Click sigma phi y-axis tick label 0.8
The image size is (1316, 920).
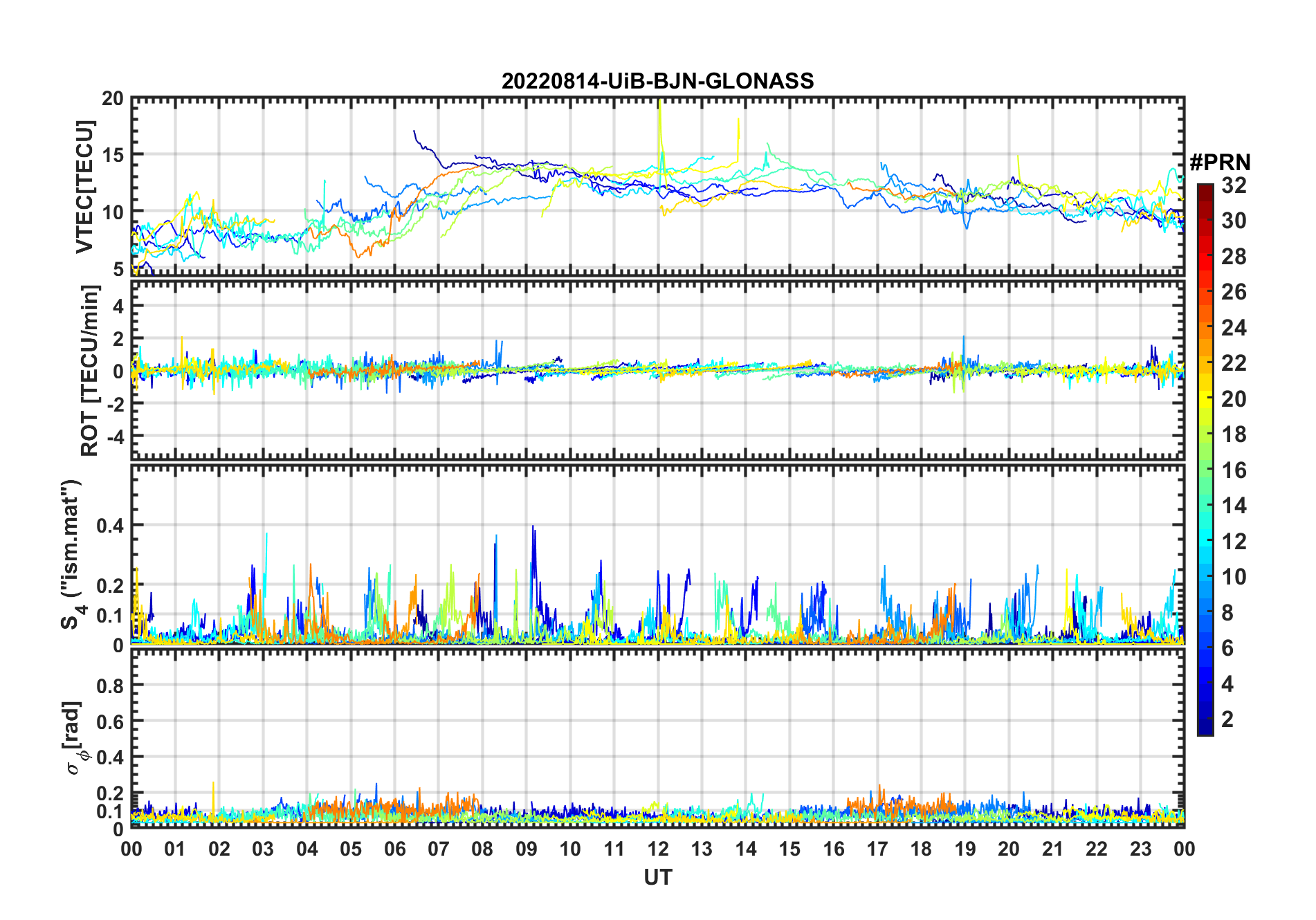click(110, 686)
